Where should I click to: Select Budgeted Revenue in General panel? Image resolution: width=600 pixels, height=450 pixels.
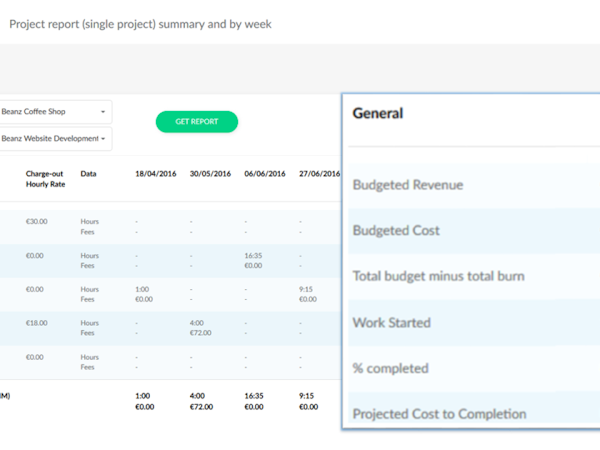coord(408,185)
